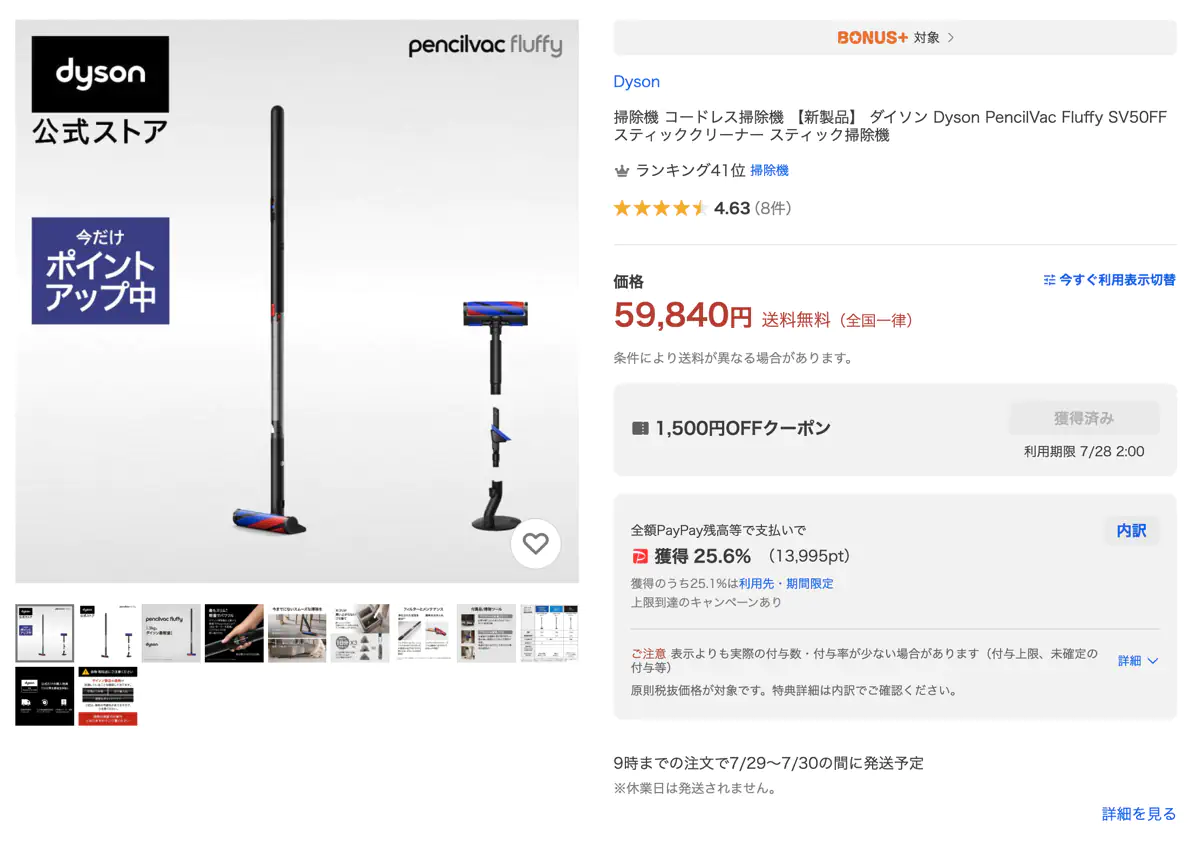Select the third thumbnail with 1.8kg text
The height and width of the screenshot is (850, 1200).
pos(171,633)
